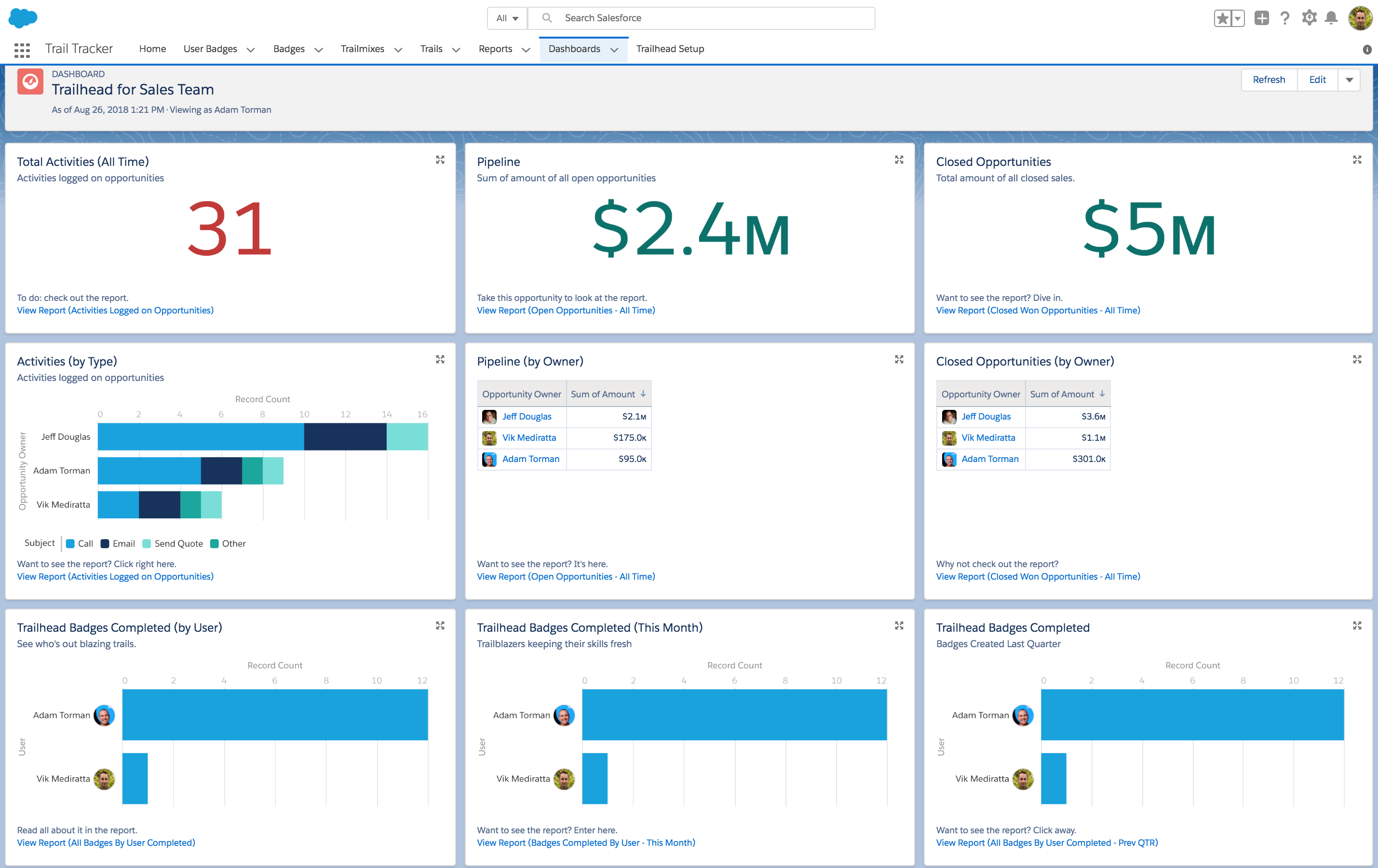The width and height of the screenshot is (1378, 868).
Task: Open the help question mark icon
Action: pos(1284,17)
